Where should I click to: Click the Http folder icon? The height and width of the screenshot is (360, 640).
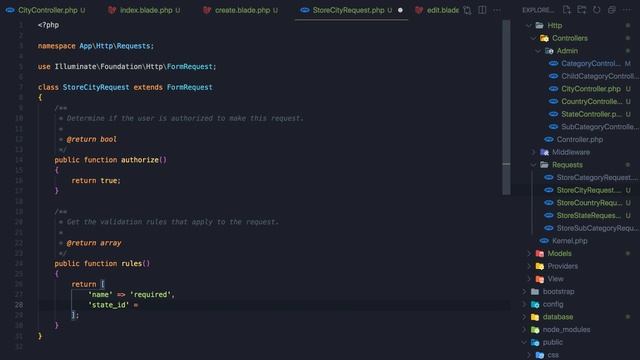click(x=540, y=25)
